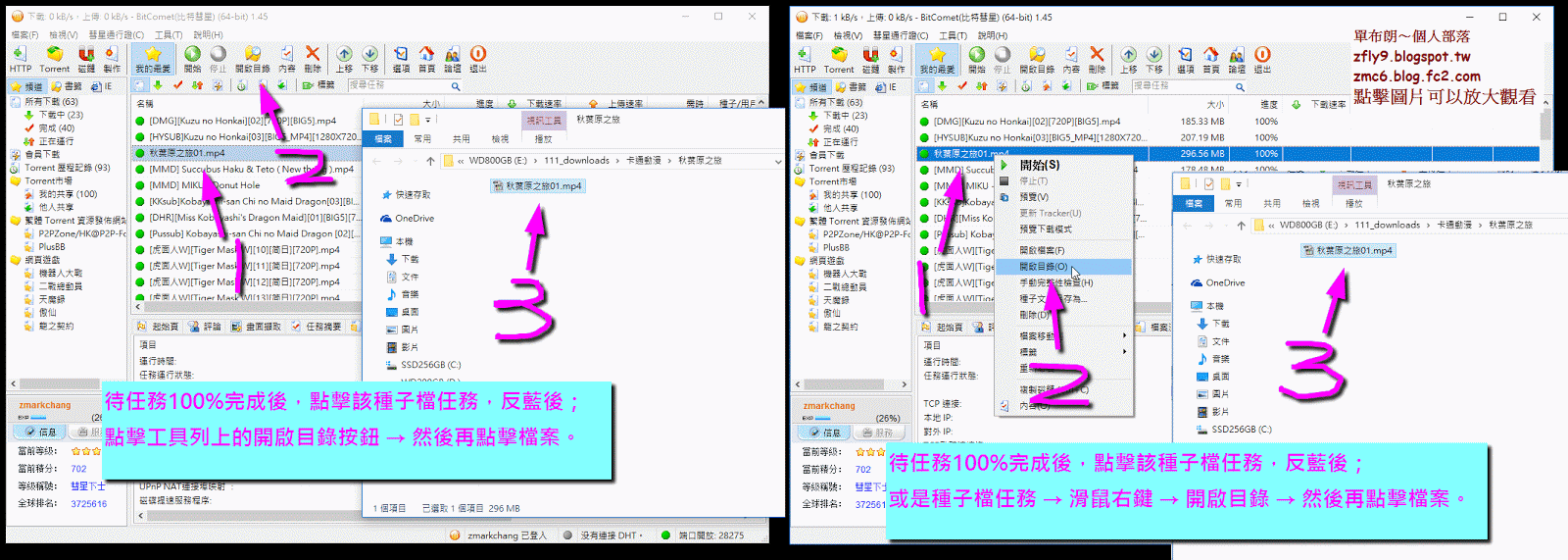Select file 秋葉原之旅01.mp4 in left Explorer window
Screen dimensions: 1568x560
click(537, 185)
